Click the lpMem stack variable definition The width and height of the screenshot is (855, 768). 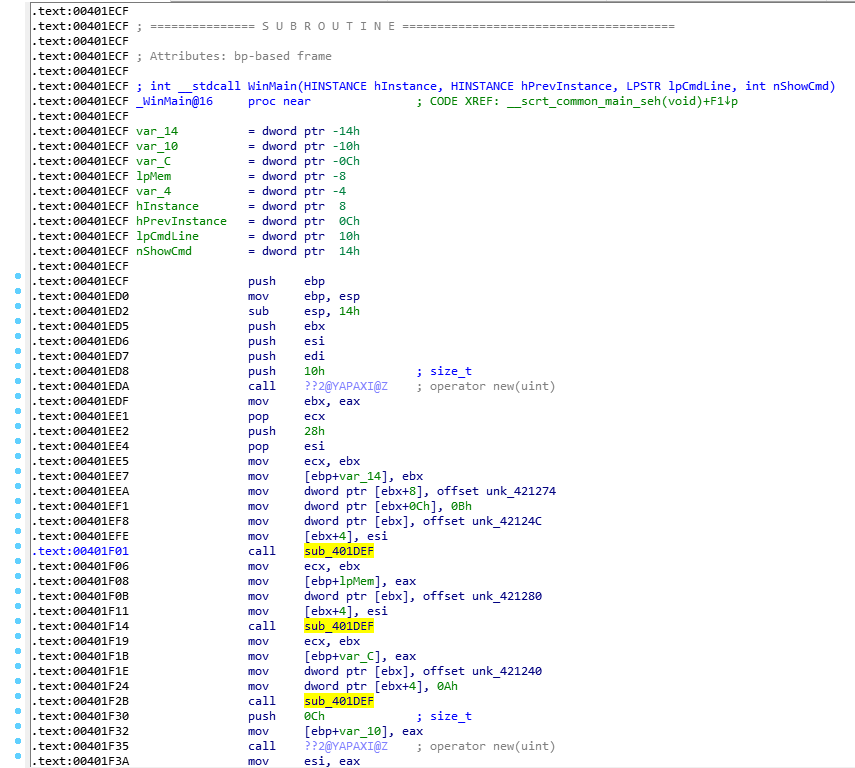pyautogui.click(x=153, y=176)
